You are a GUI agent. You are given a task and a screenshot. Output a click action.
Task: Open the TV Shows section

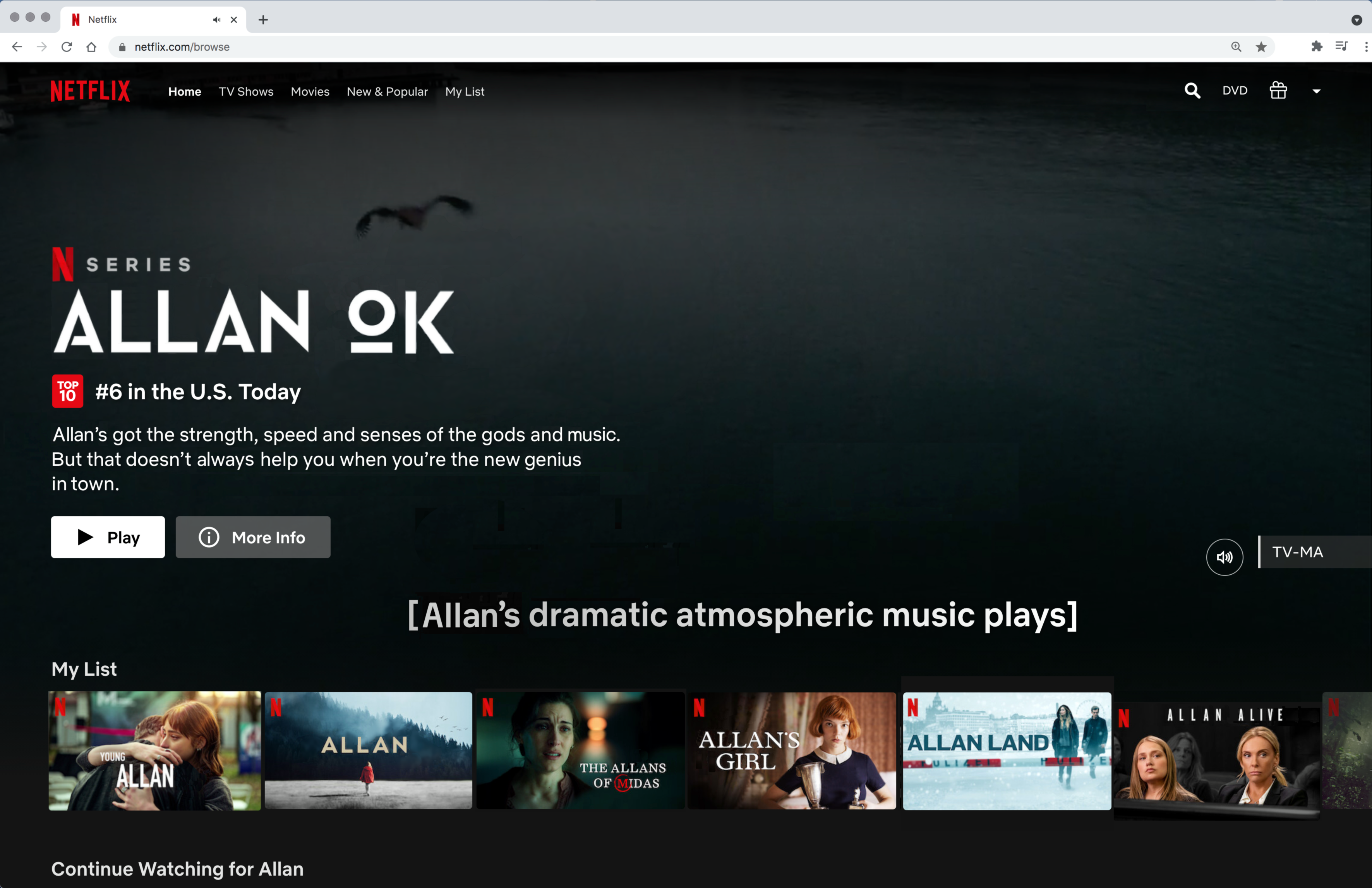[x=246, y=92]
